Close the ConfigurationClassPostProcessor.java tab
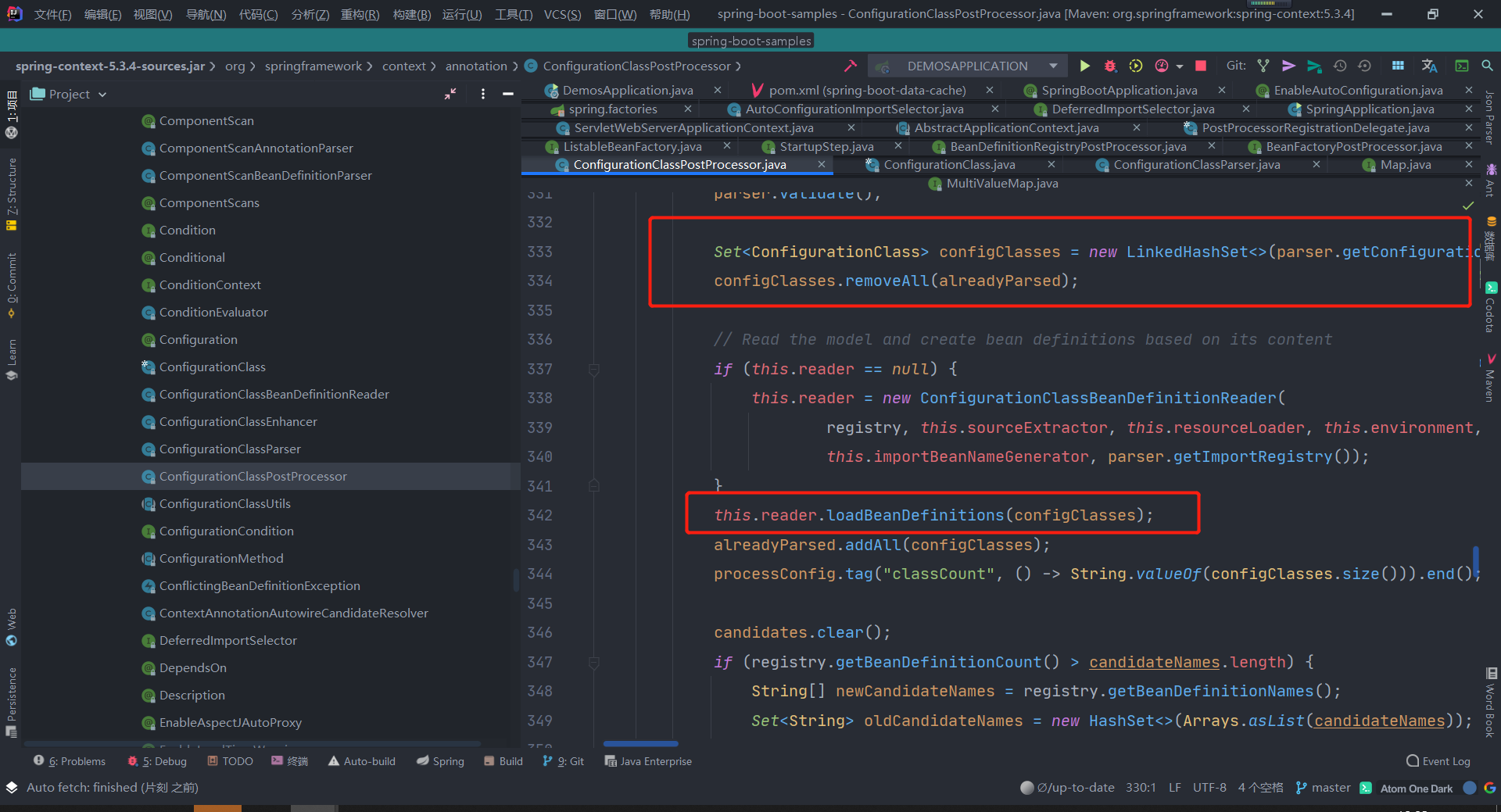This screenshot has height=812, width=1501. click(821, 164)
